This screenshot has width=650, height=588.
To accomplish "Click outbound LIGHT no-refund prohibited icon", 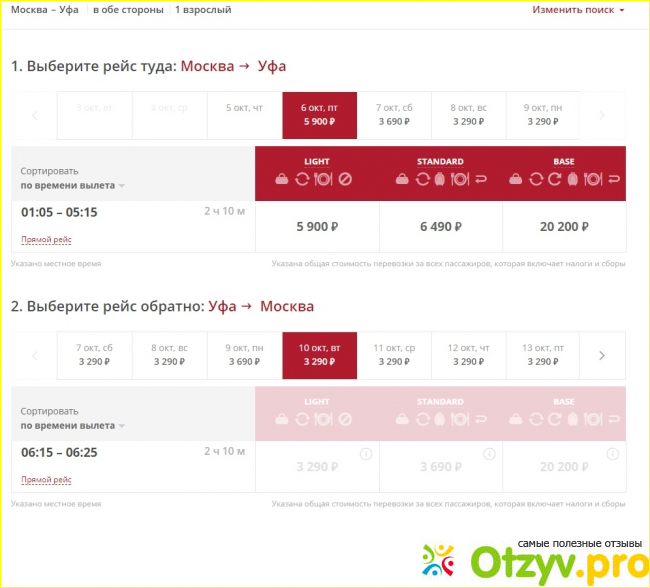I will point(345,179).
